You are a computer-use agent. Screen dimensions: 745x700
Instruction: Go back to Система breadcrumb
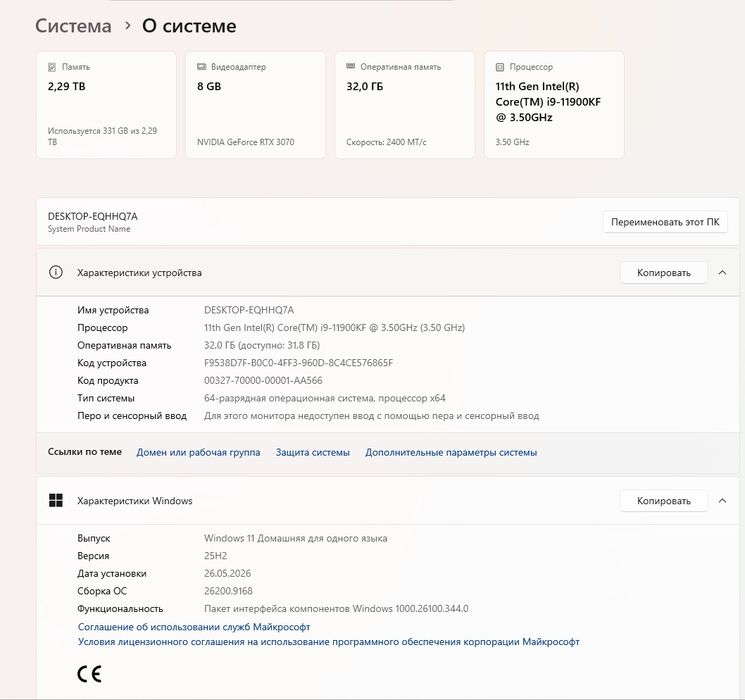tap(73, 26)
